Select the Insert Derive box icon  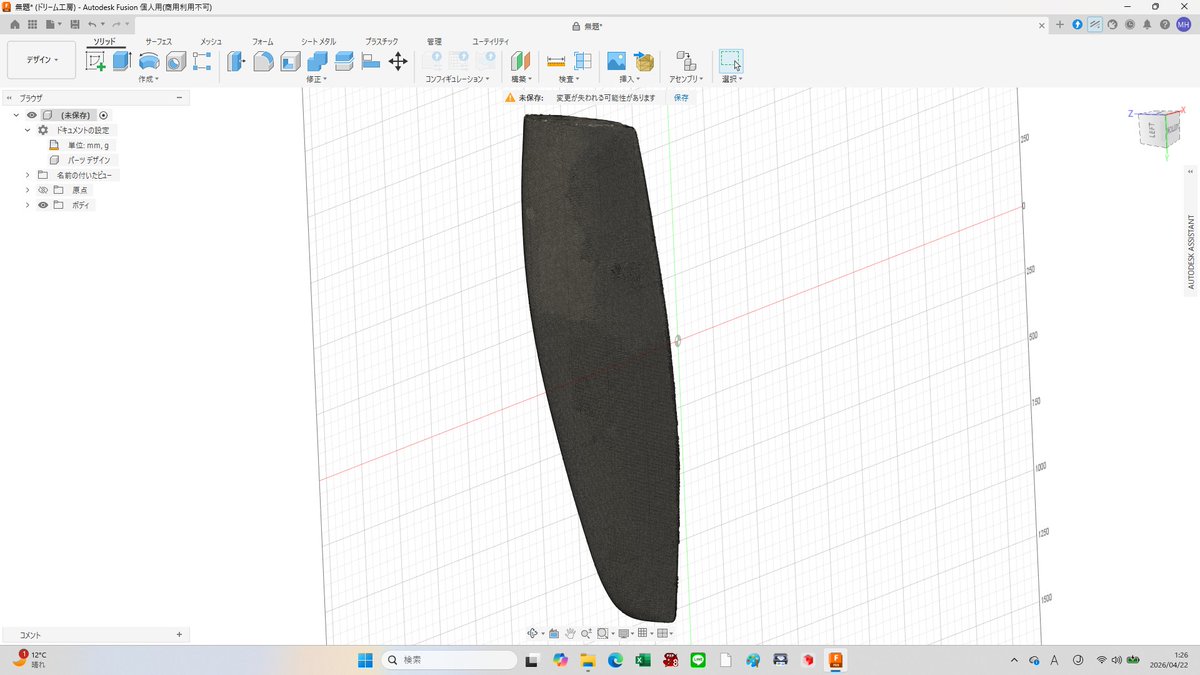point(644,61)
